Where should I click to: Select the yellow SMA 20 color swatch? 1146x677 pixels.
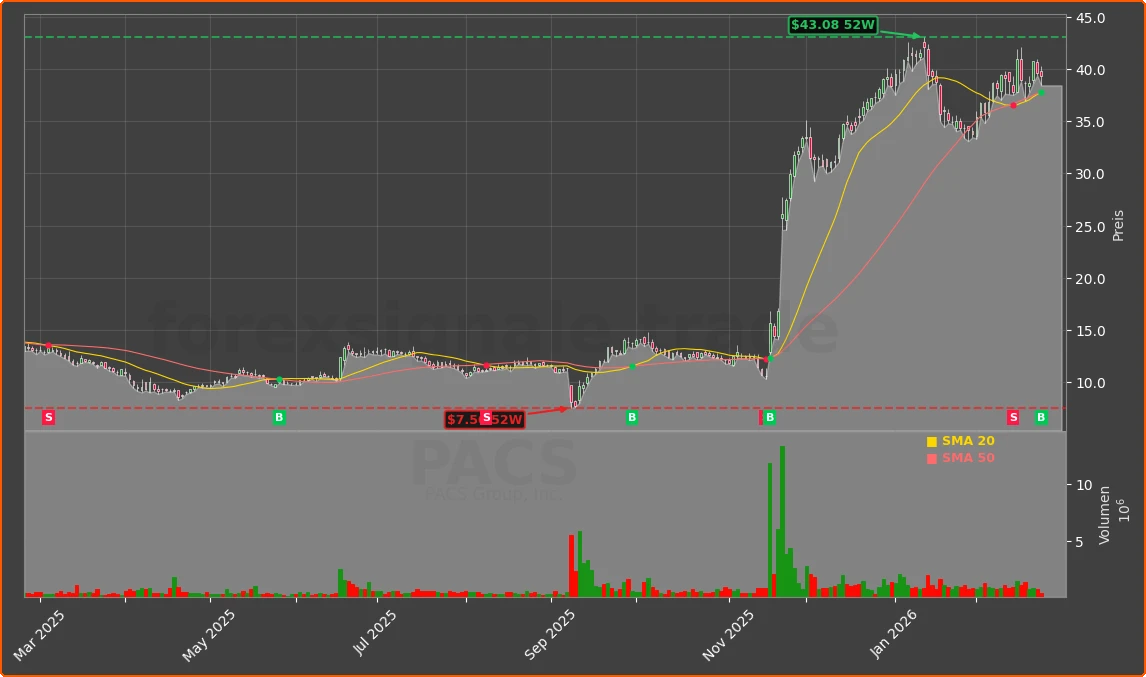(x=934, y=440)
